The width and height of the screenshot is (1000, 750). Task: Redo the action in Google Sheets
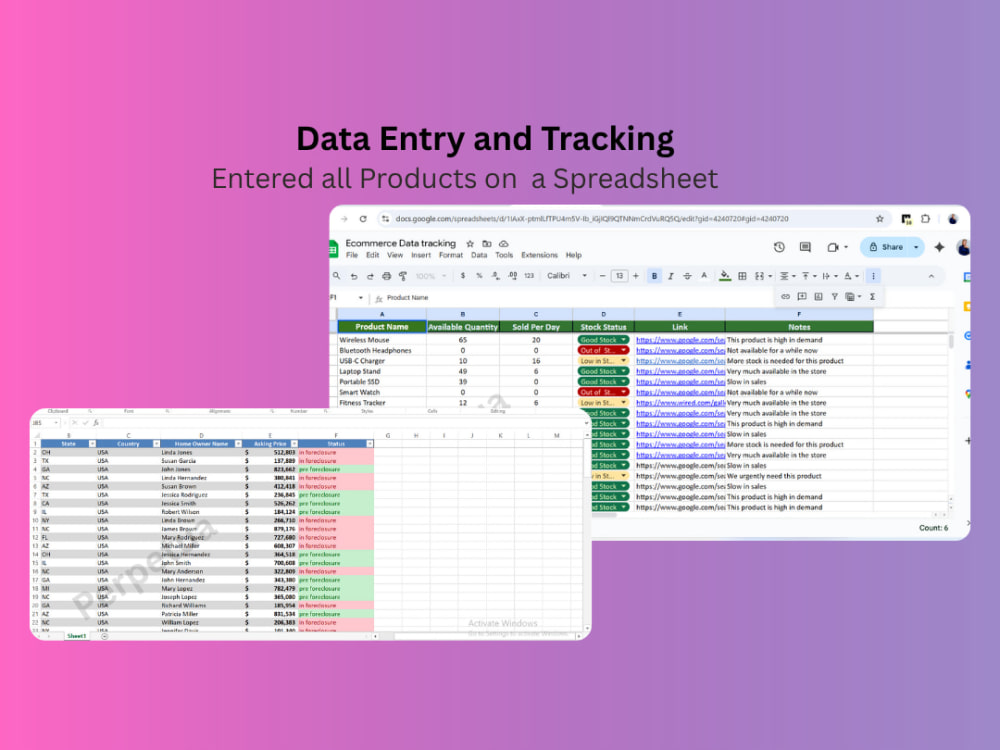(370, 276)
